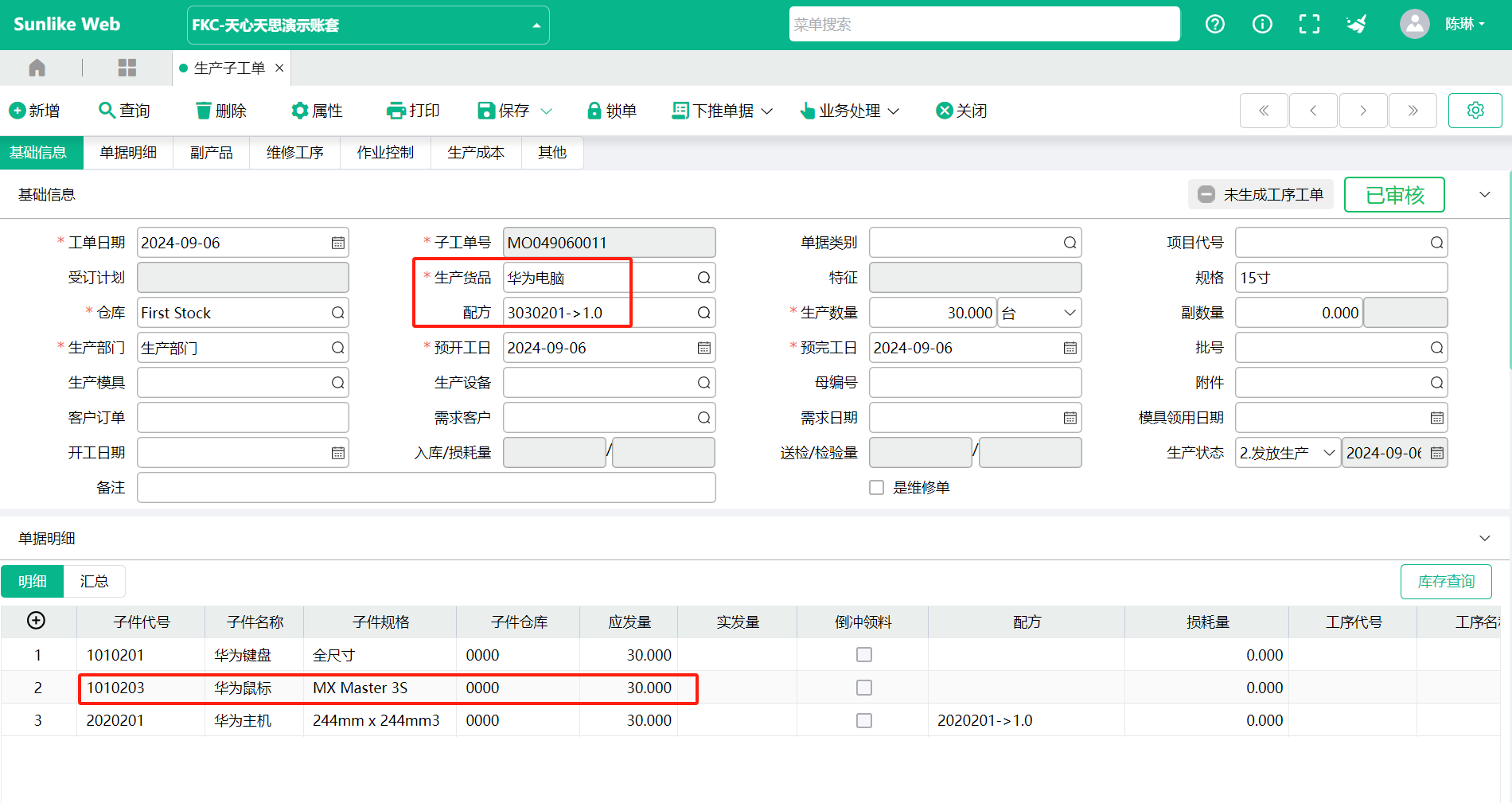
Task: Click the 备注 remarks input field
Action: (x=427, y=488)
